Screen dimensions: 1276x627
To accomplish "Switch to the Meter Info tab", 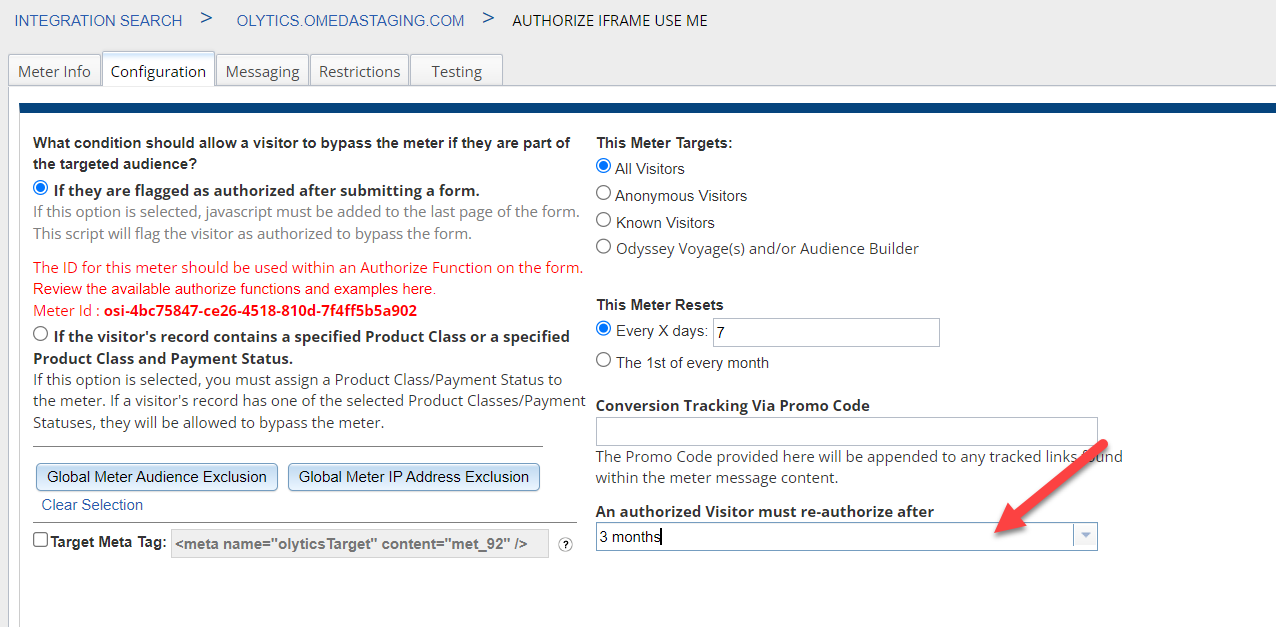I will (54, 72).
